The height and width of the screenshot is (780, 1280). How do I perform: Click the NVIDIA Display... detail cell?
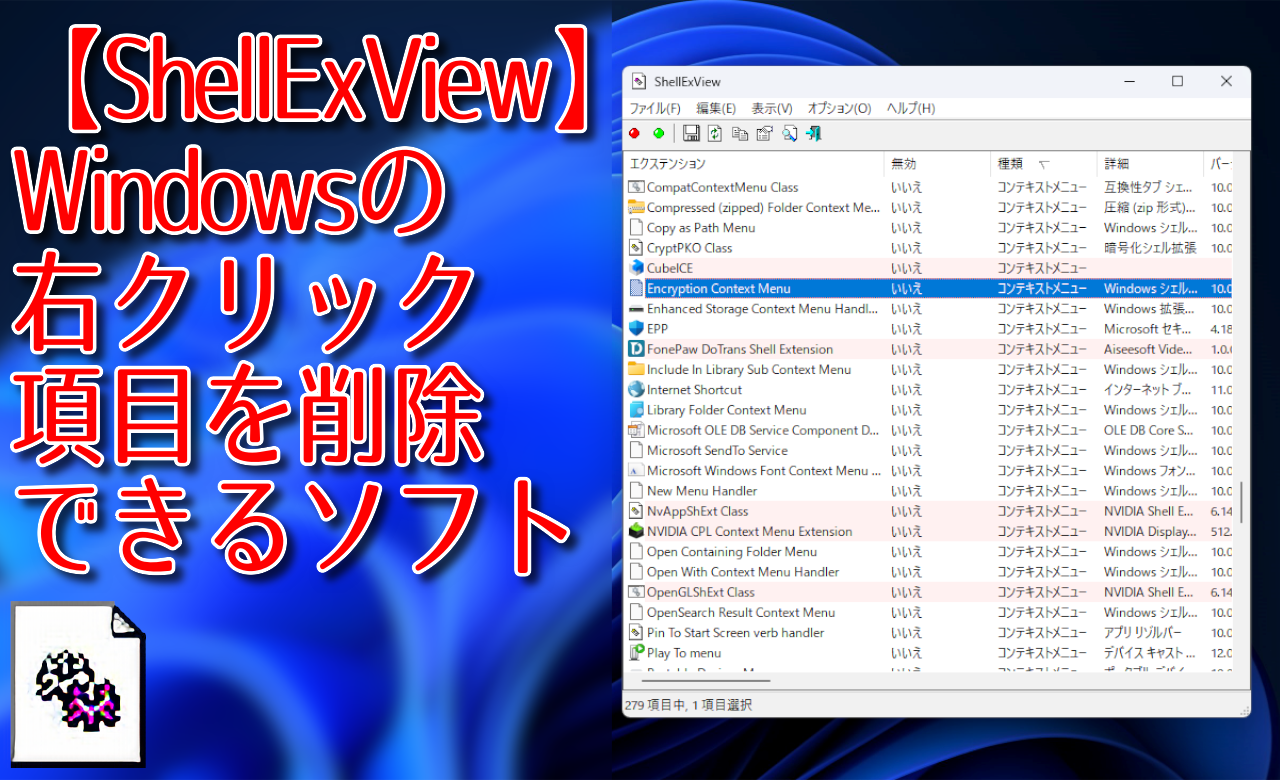tap(1149, 531)
